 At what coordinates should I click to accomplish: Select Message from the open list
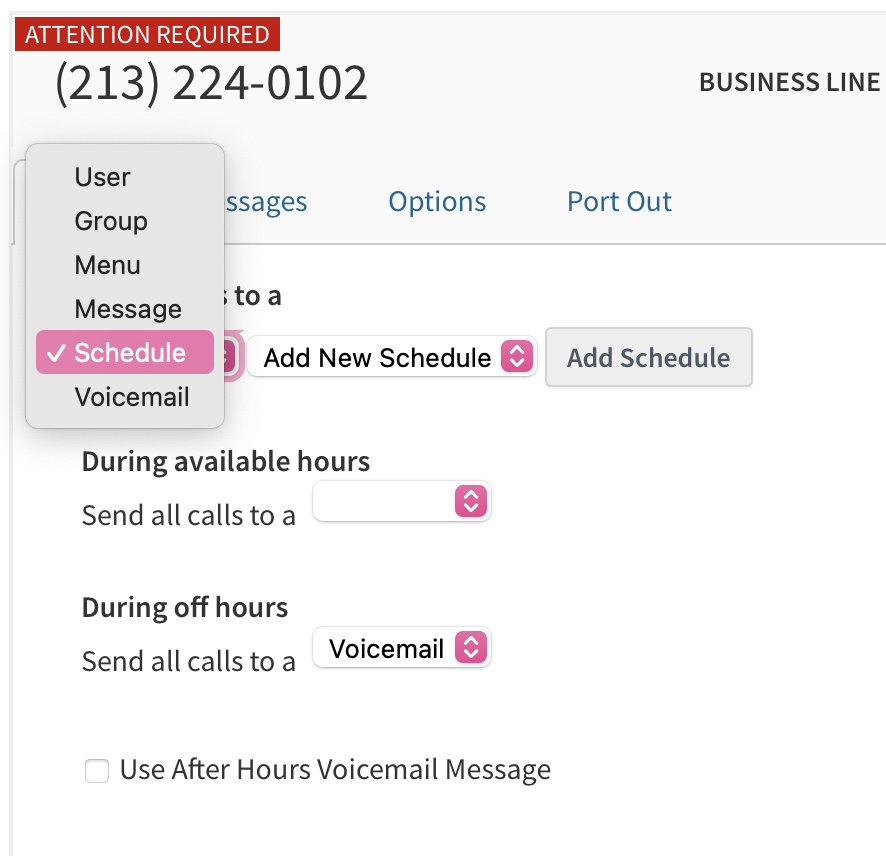click(x=128, y=309)
